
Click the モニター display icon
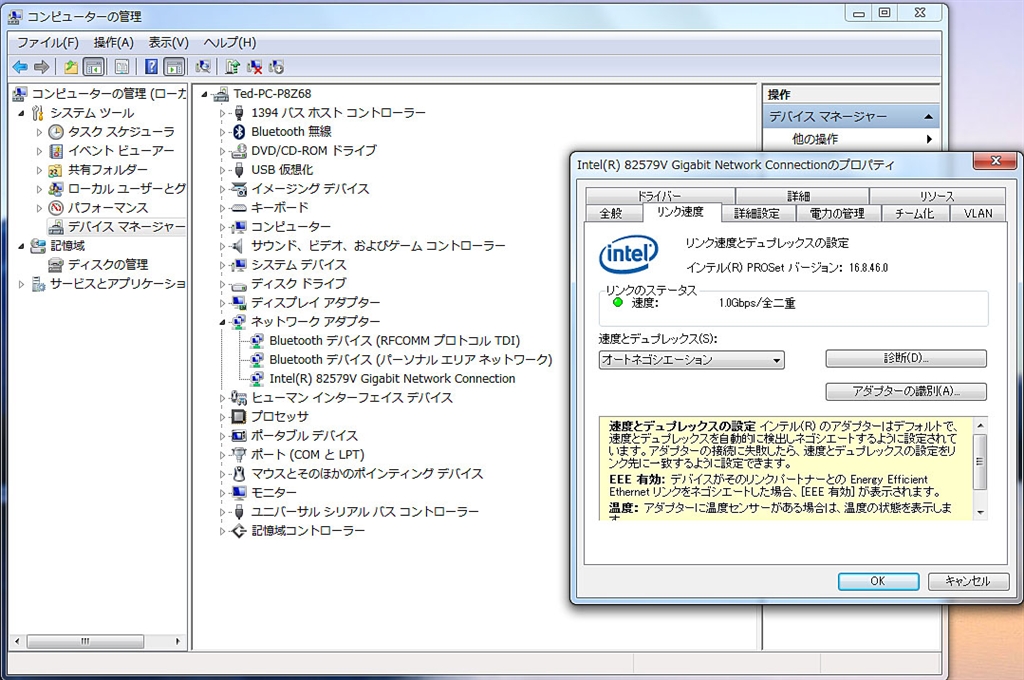point(239,492)
